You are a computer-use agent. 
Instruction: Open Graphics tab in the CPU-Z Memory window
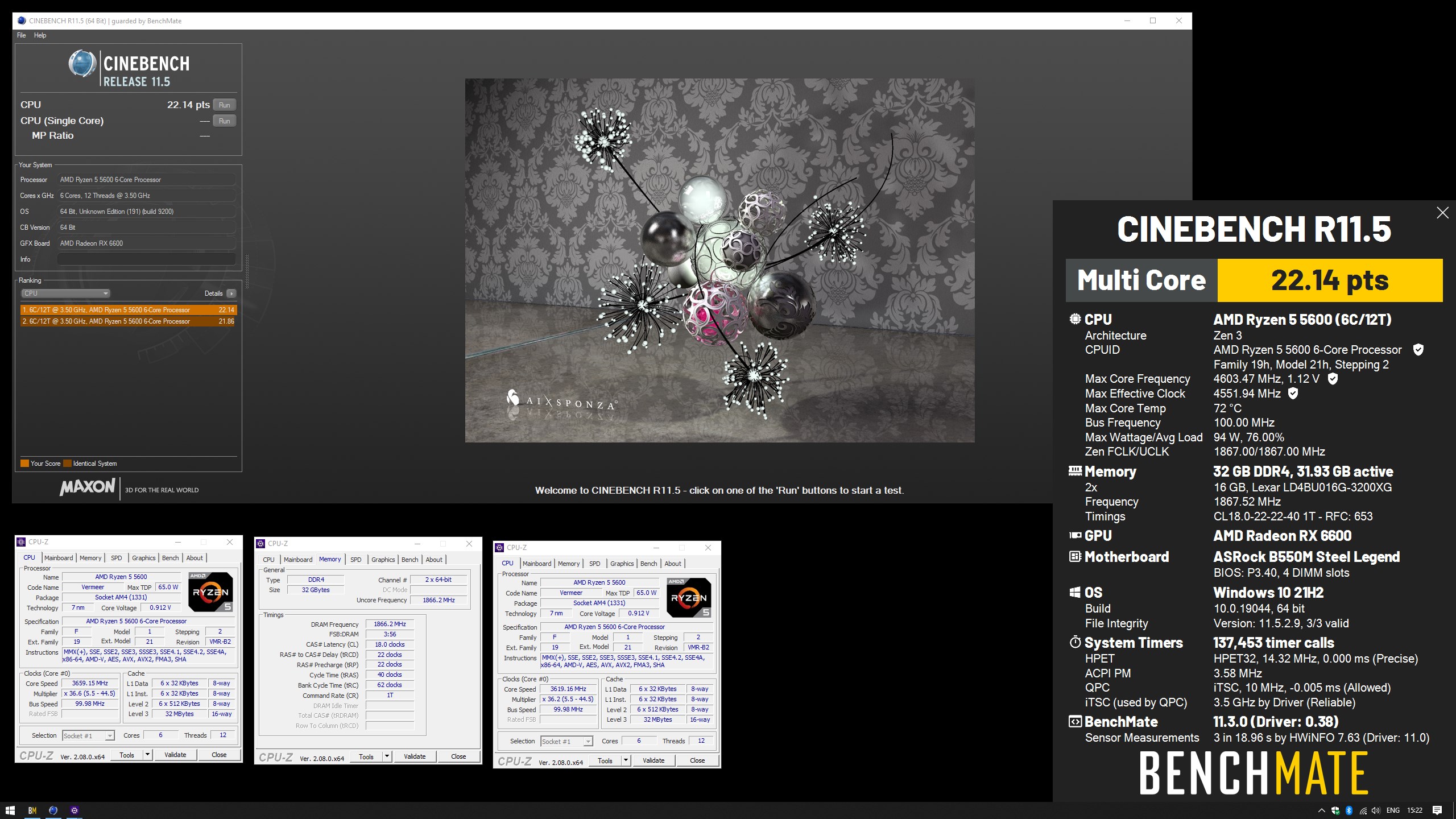383,560
